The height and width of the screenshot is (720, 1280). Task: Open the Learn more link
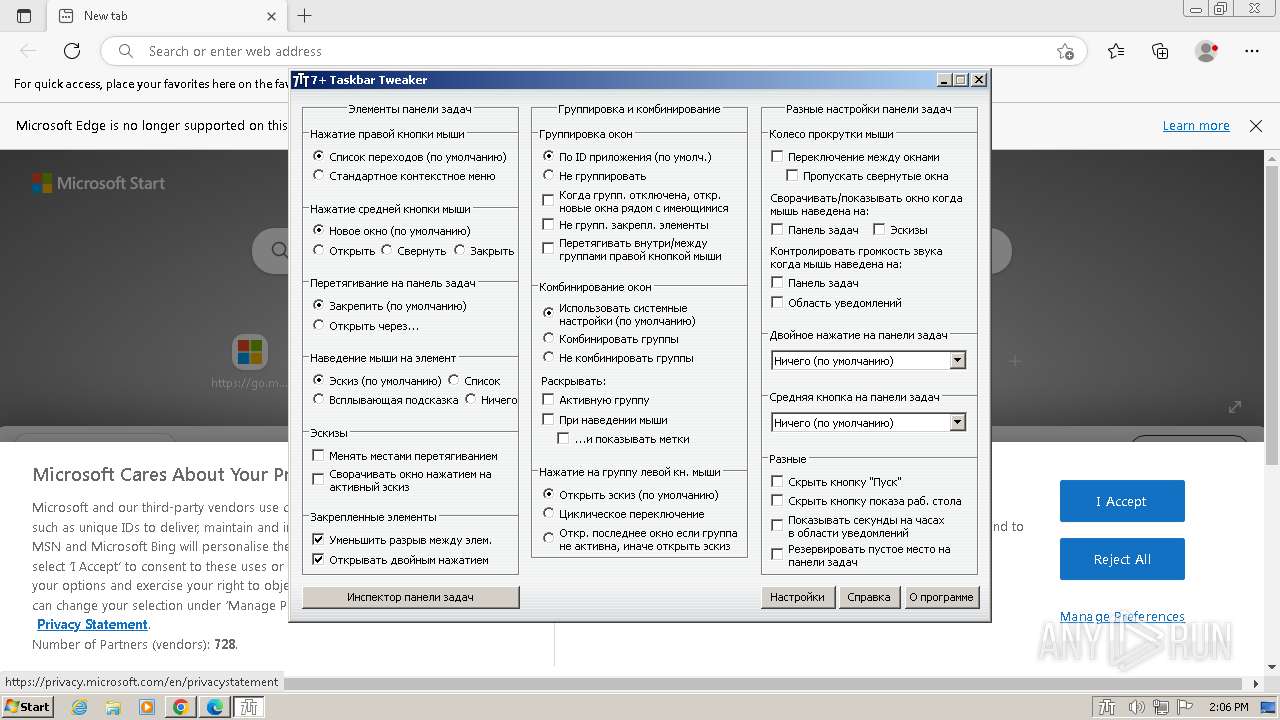(1196, 126)
